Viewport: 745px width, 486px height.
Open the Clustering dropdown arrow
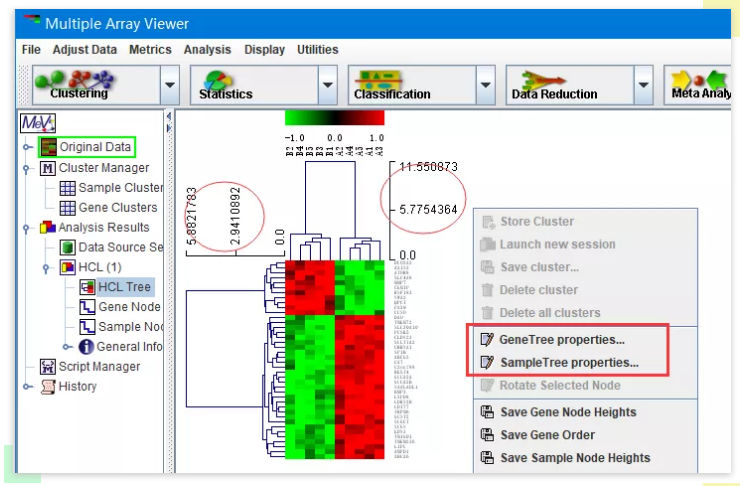tap(169, 87)
